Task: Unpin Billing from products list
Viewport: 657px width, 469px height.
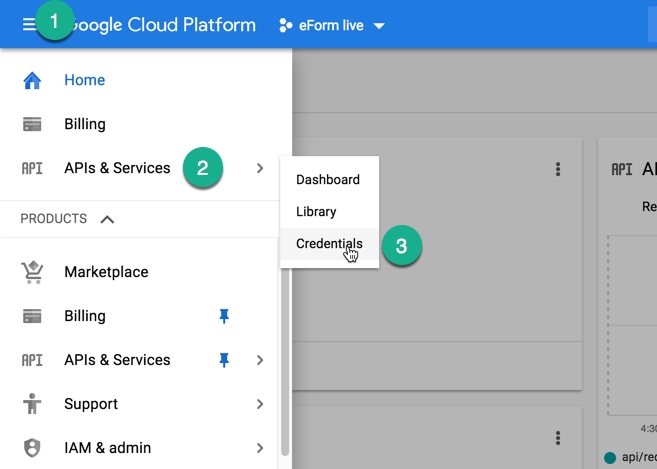Action: click(224, 316)
